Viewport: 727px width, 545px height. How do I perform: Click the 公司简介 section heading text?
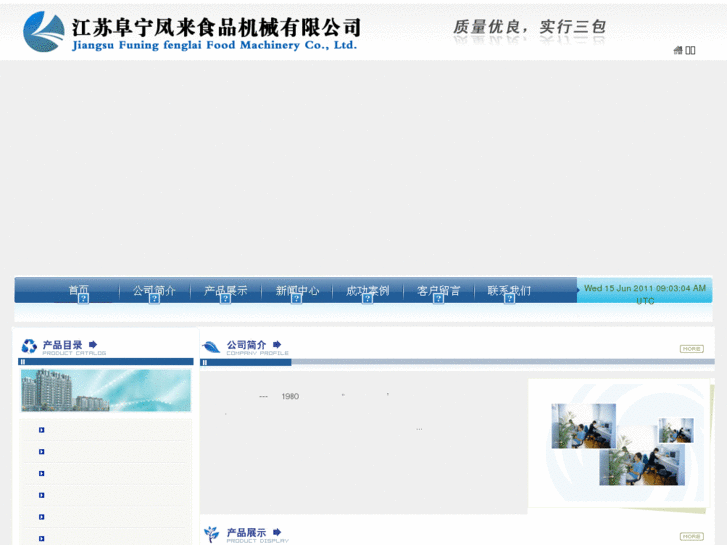click(x=246, y=345)
